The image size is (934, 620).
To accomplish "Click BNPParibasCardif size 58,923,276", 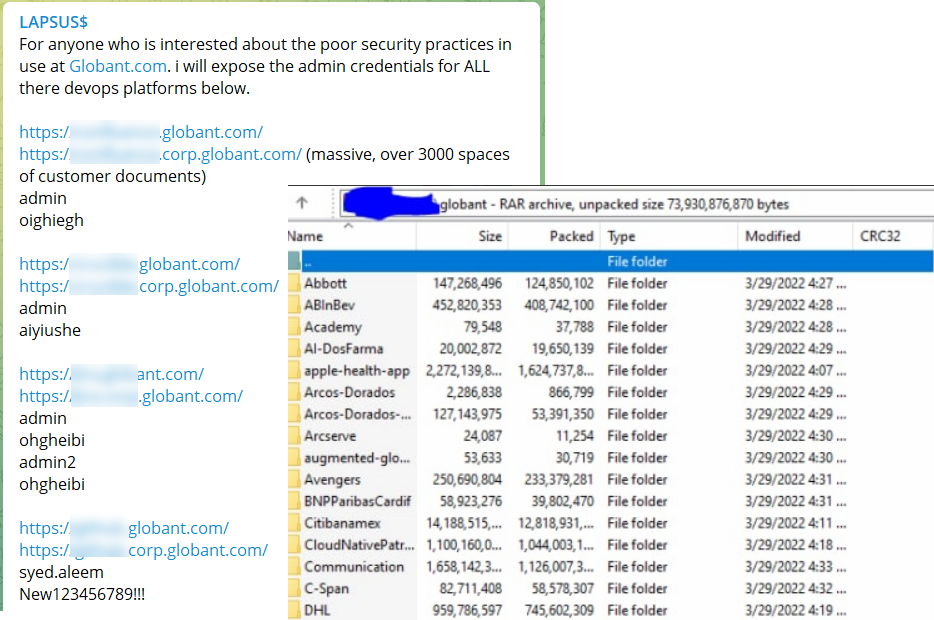I will (x=471, y=501).
